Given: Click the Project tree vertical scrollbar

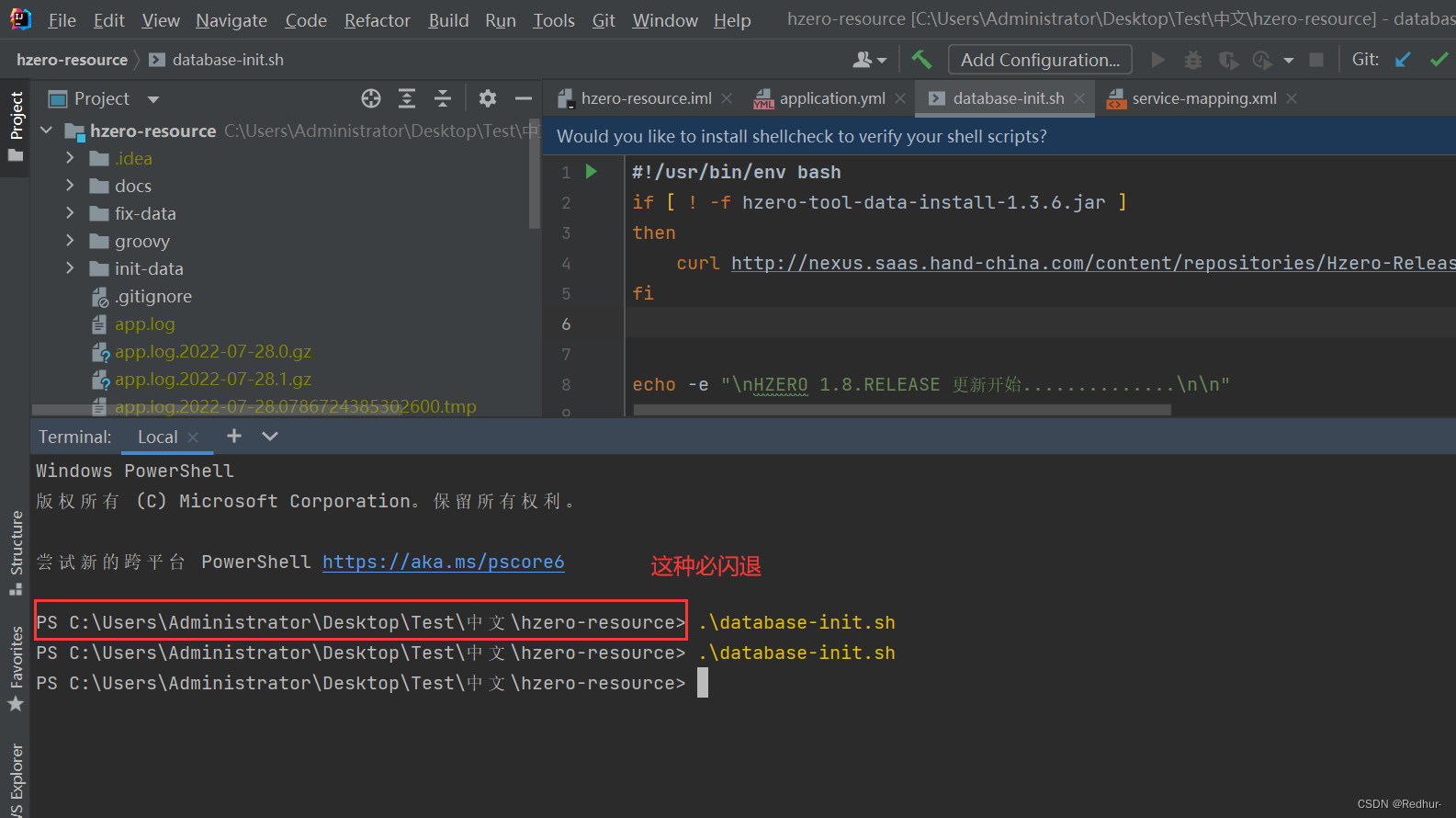Looking at the screenshot, I should [x=535, y=173].
